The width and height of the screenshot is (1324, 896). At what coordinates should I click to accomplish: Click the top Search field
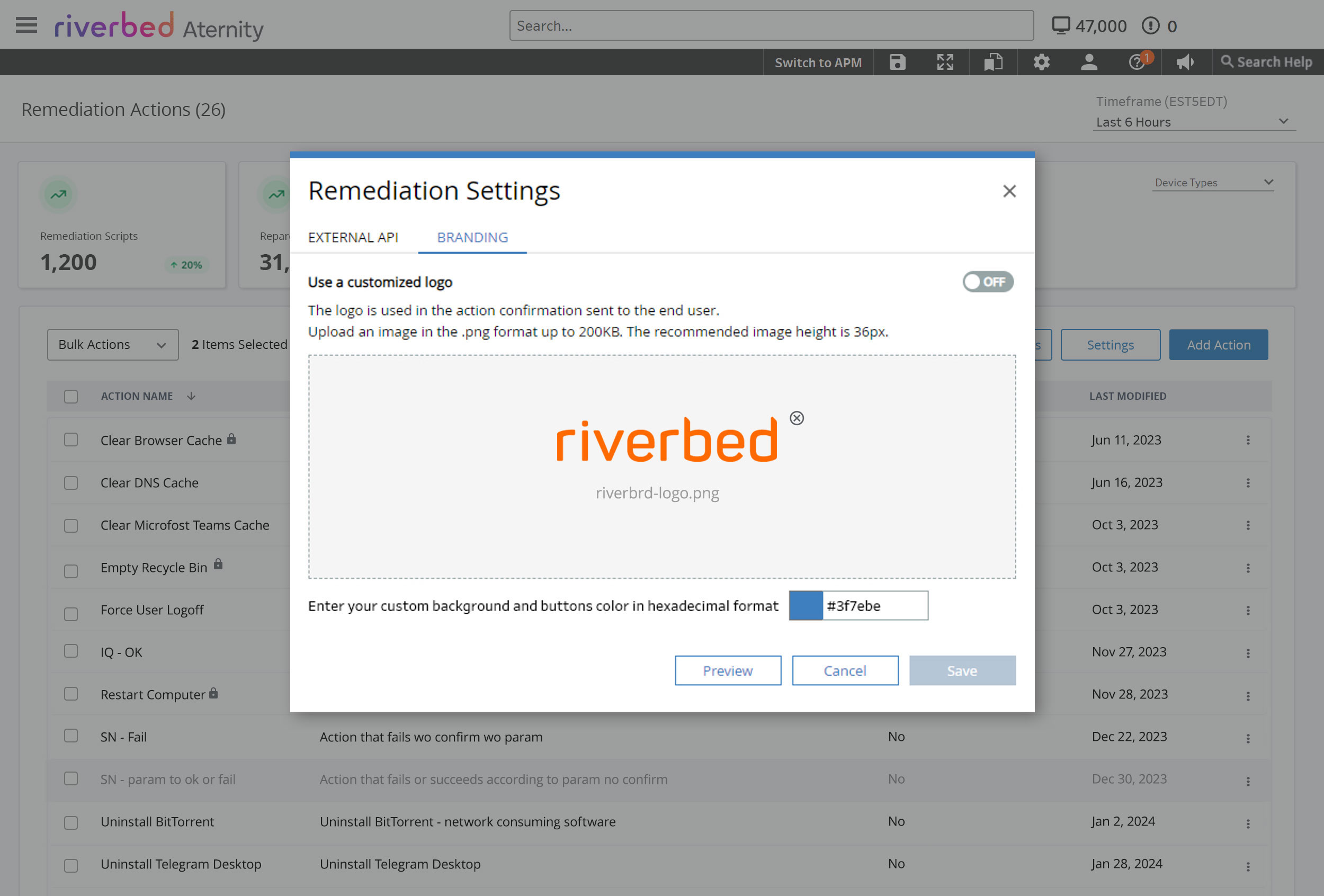[772, 25]
